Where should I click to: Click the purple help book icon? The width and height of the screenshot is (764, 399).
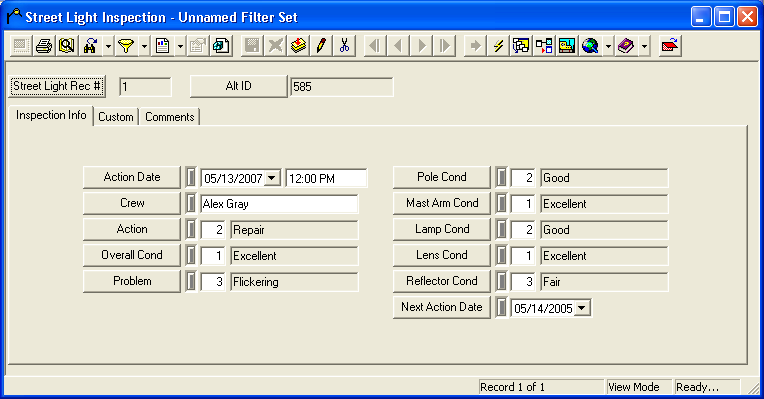pyautogui.click(x=626, y=46)
